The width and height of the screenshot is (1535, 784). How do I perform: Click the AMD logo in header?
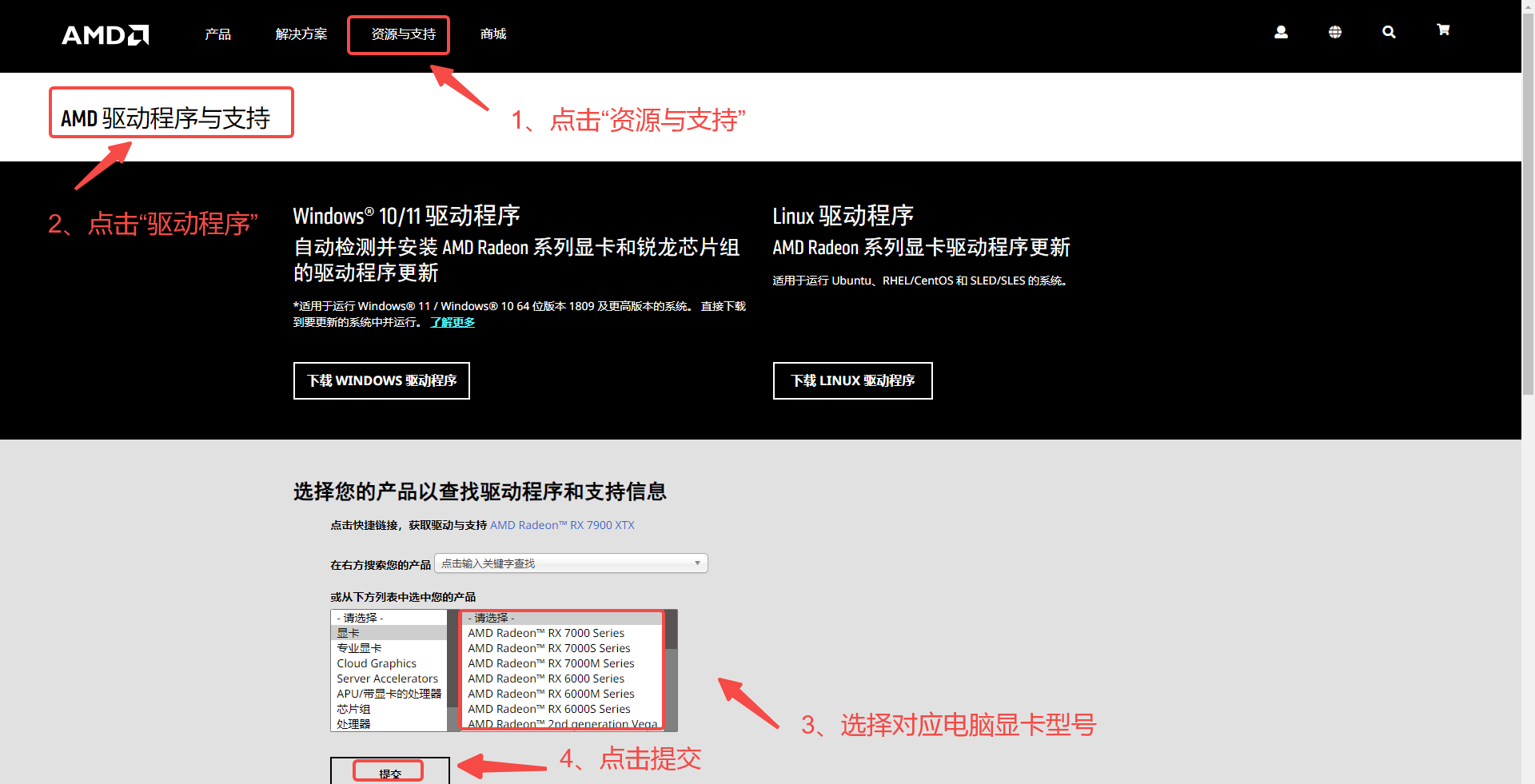pos(105,35)
